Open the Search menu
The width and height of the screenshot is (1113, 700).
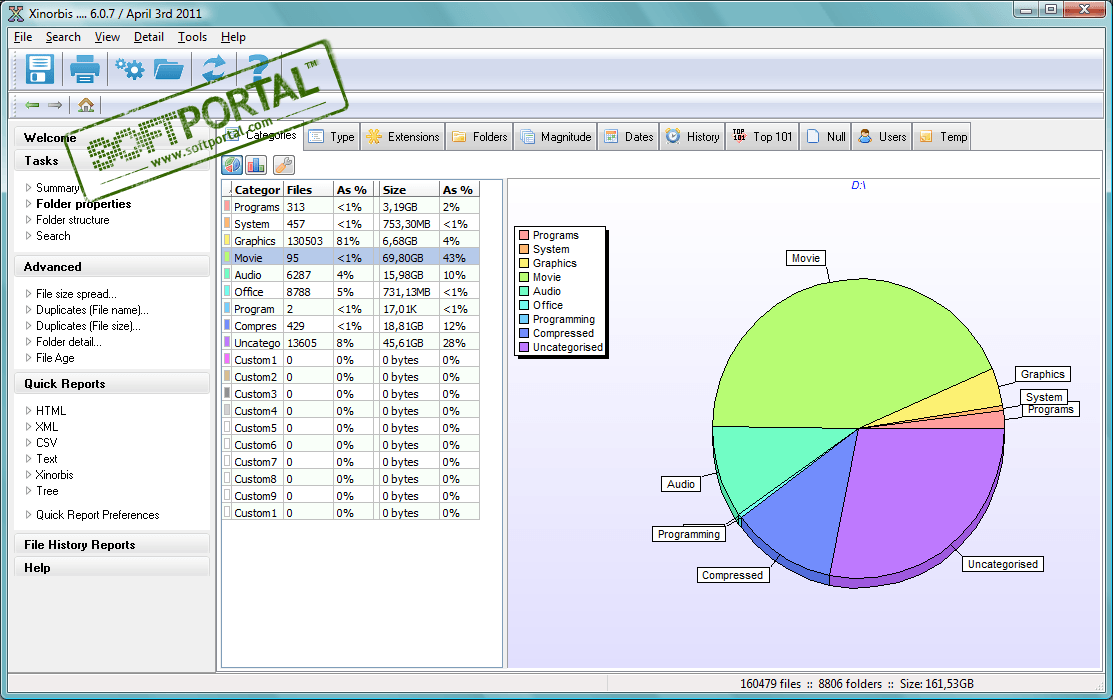tap(63, 37)
